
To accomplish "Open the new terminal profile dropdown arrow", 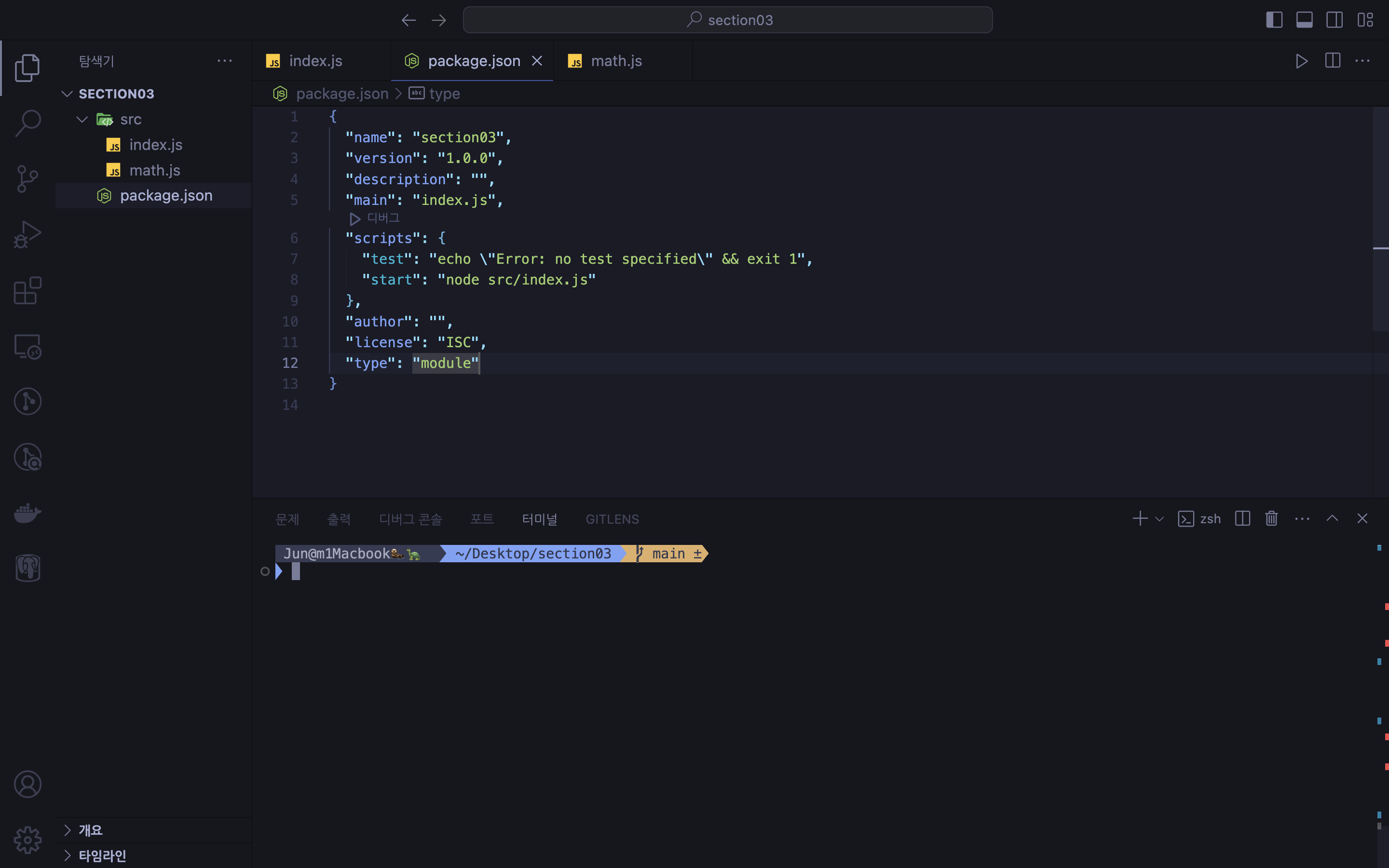I will click(x=1159, y=519).
